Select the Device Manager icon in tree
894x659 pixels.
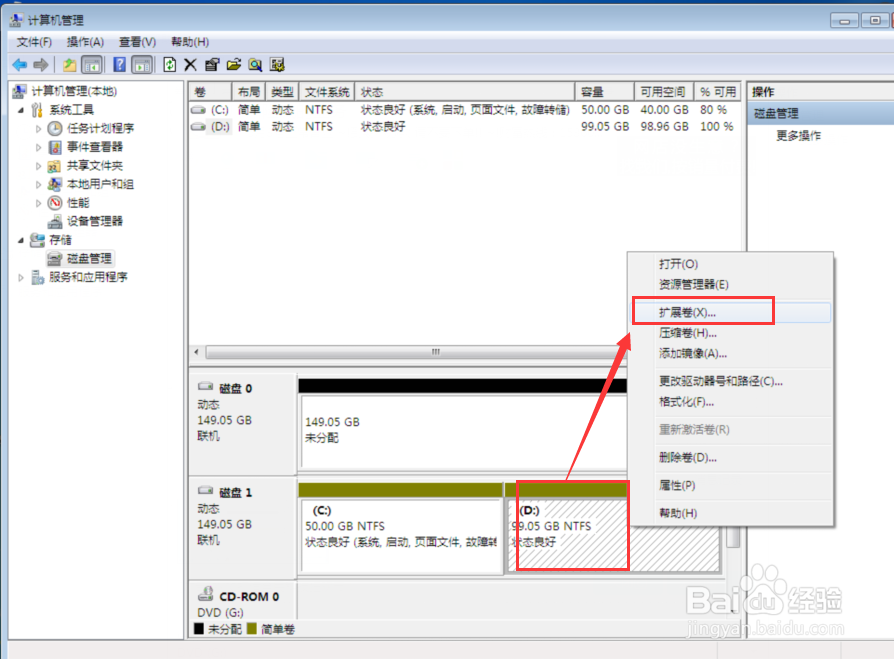55,222
